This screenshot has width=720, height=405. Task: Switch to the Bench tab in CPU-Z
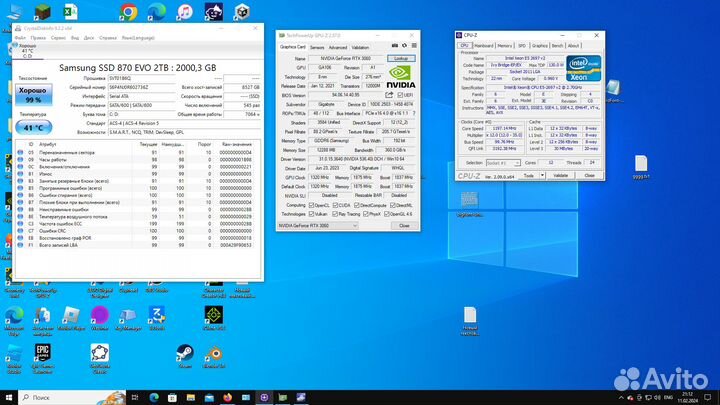[557, 45]
